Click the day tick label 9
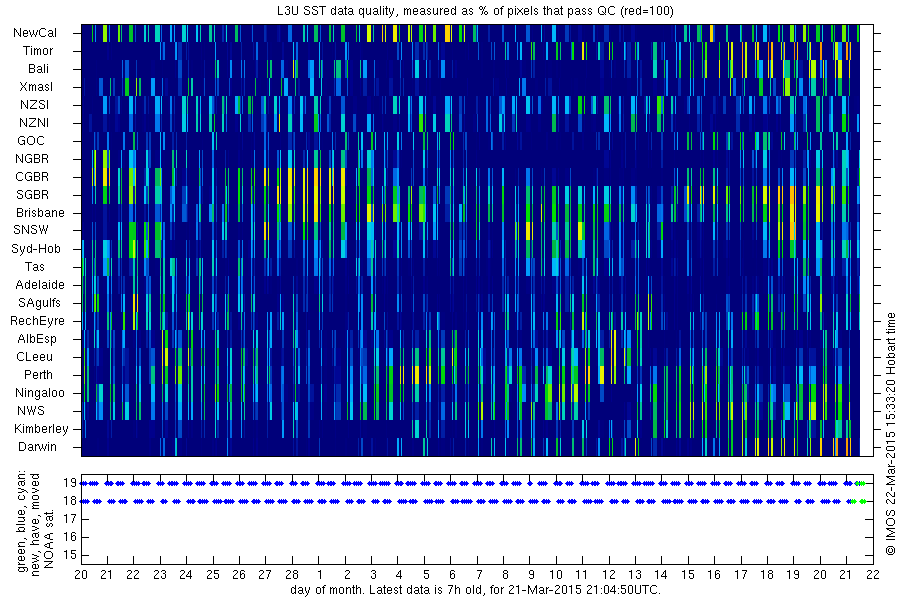This screenshot has width=900, height=600. pyautogui.click(x=532, y=575)
